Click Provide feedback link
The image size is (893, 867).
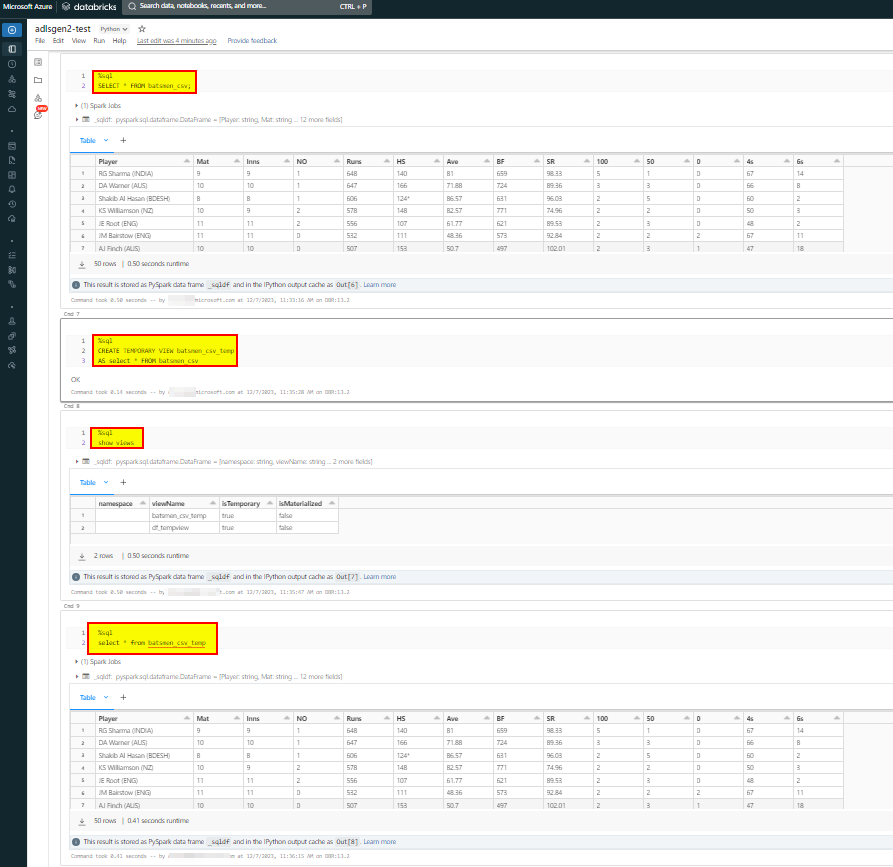click(252, 40)
